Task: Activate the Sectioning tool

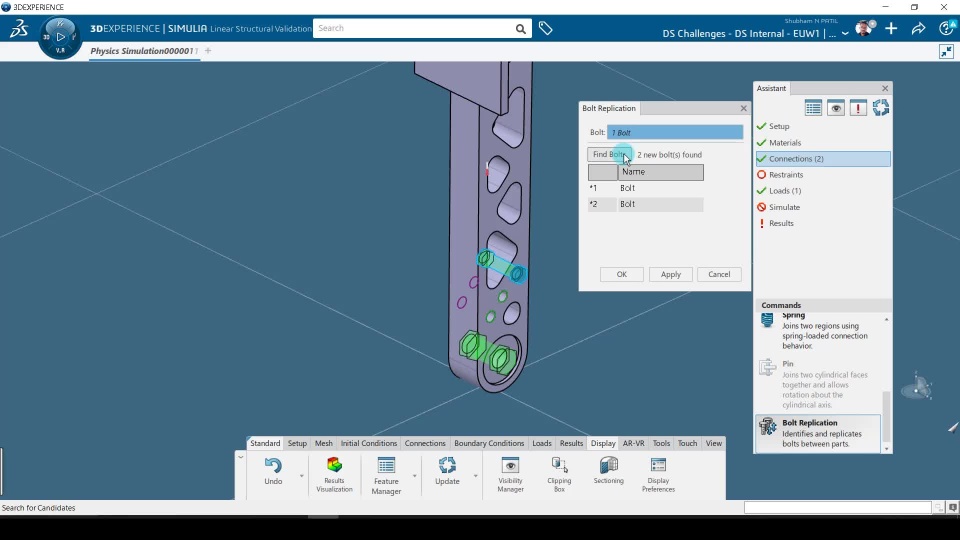Action: click(x=609, y=470)
